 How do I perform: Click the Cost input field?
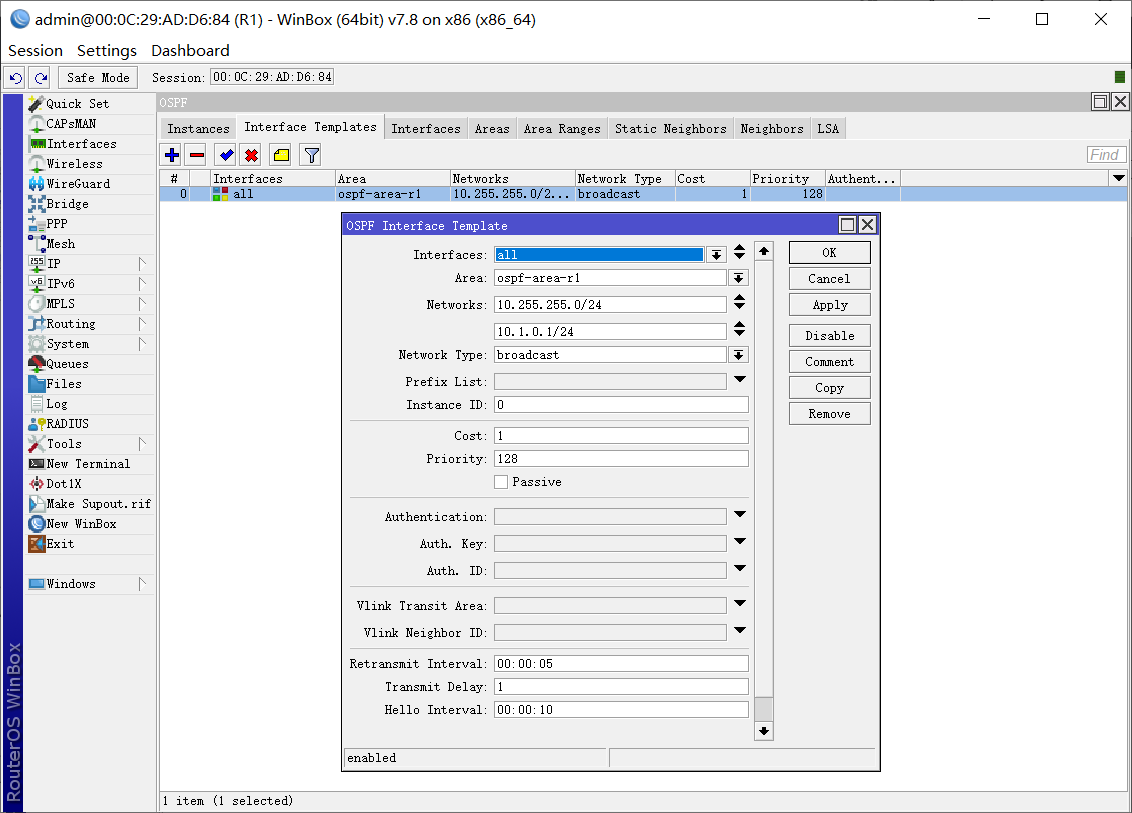(x=621, y=435)
